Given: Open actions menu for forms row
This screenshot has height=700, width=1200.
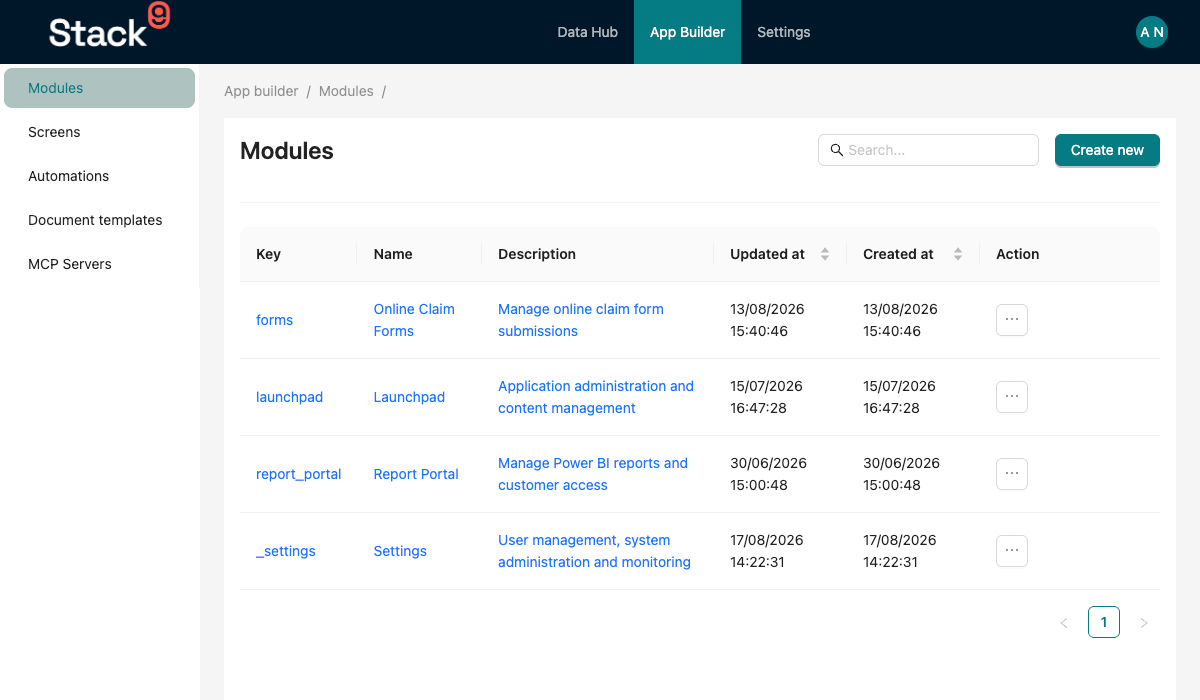Looking at the screenshot, I should (x=1012, y=320).
